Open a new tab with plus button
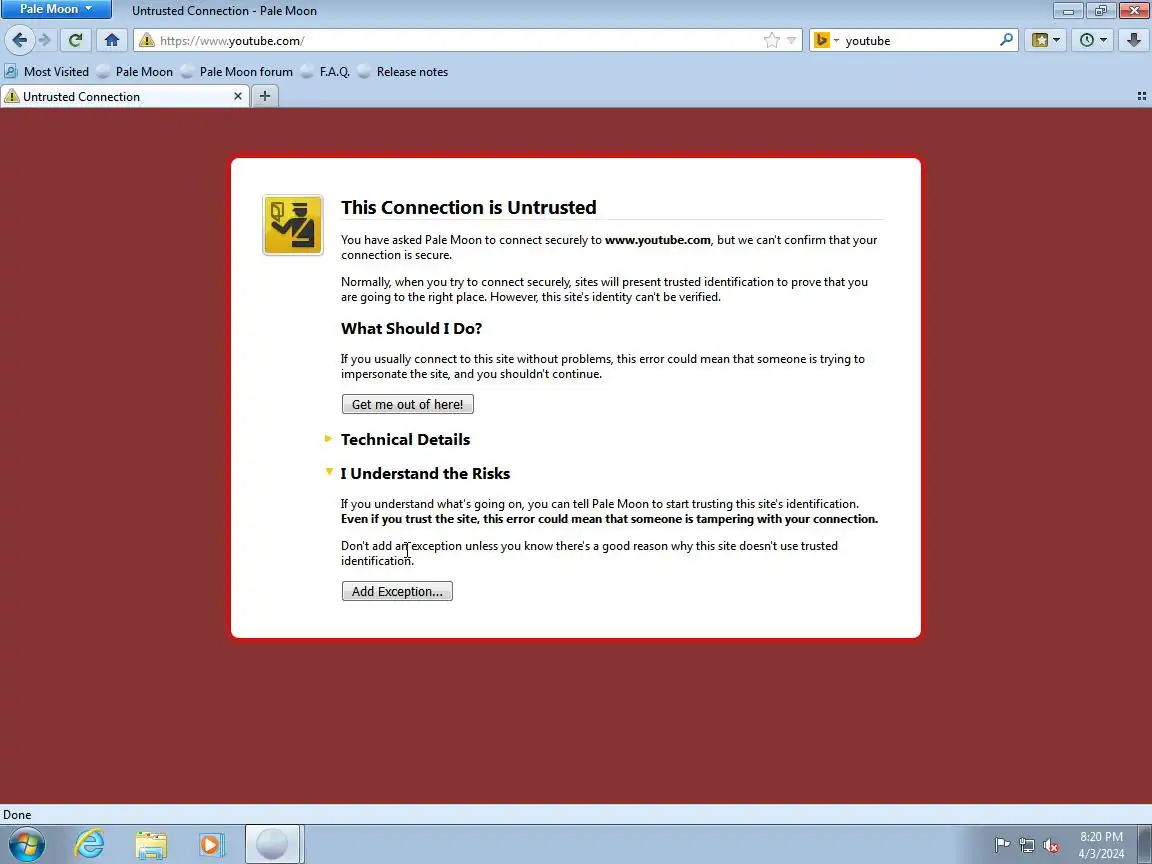1152x864 pixels. point(265,96)
